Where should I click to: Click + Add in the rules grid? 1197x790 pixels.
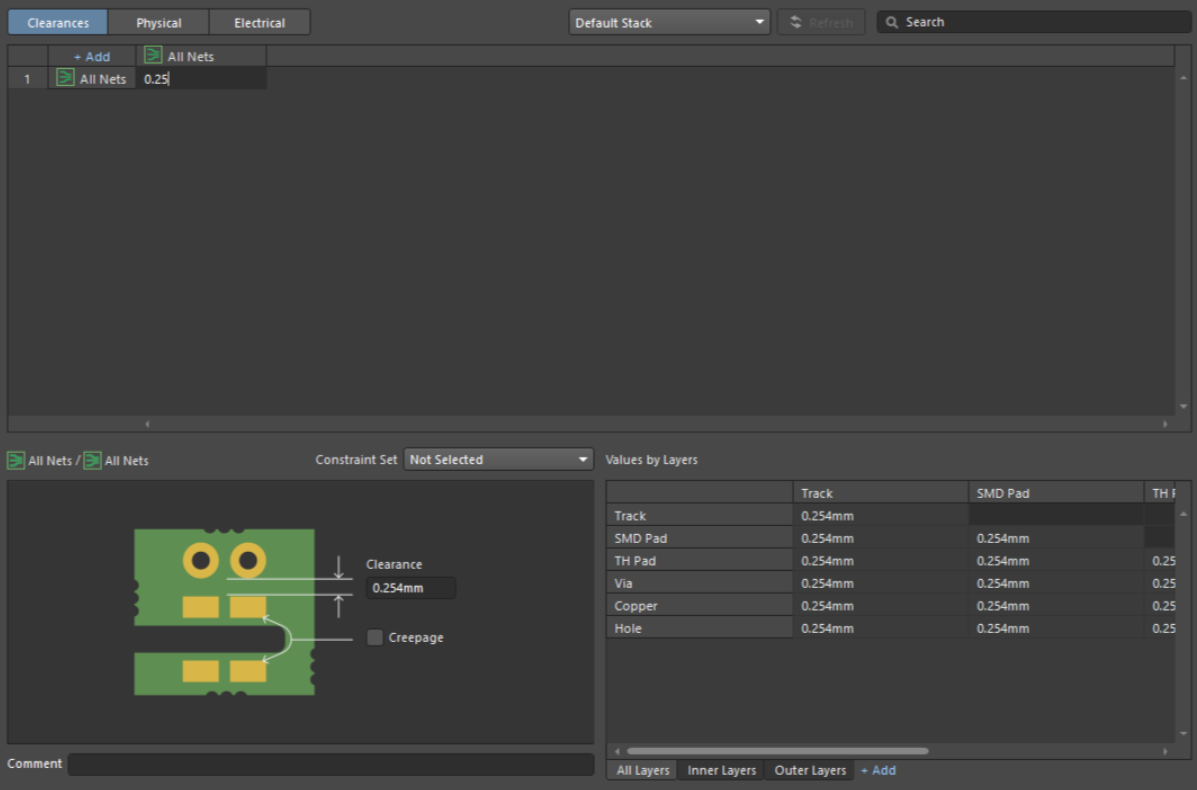92,57
